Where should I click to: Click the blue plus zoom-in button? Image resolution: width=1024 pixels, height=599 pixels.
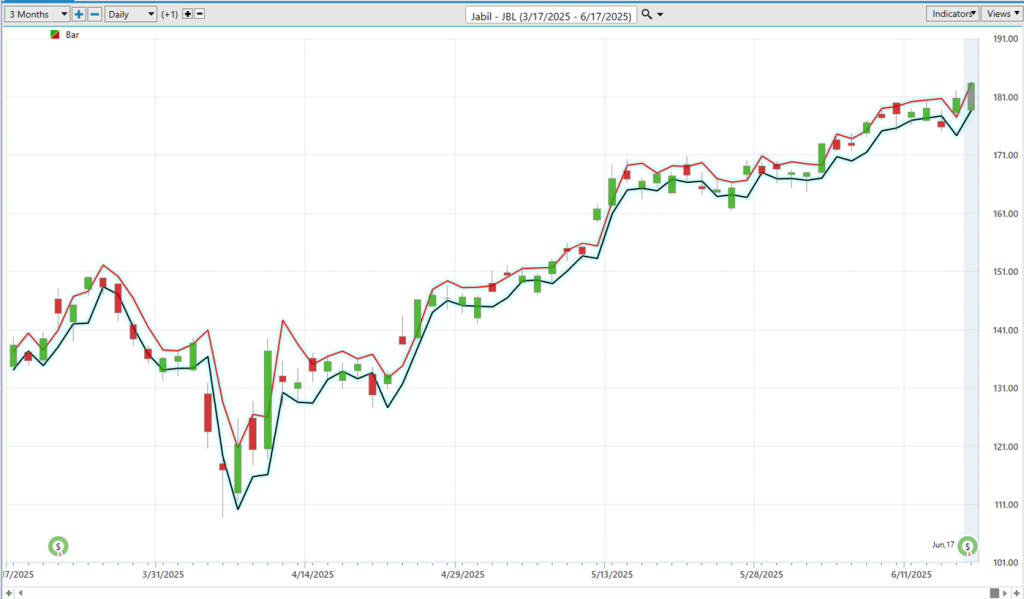click(x=80, y=14)
